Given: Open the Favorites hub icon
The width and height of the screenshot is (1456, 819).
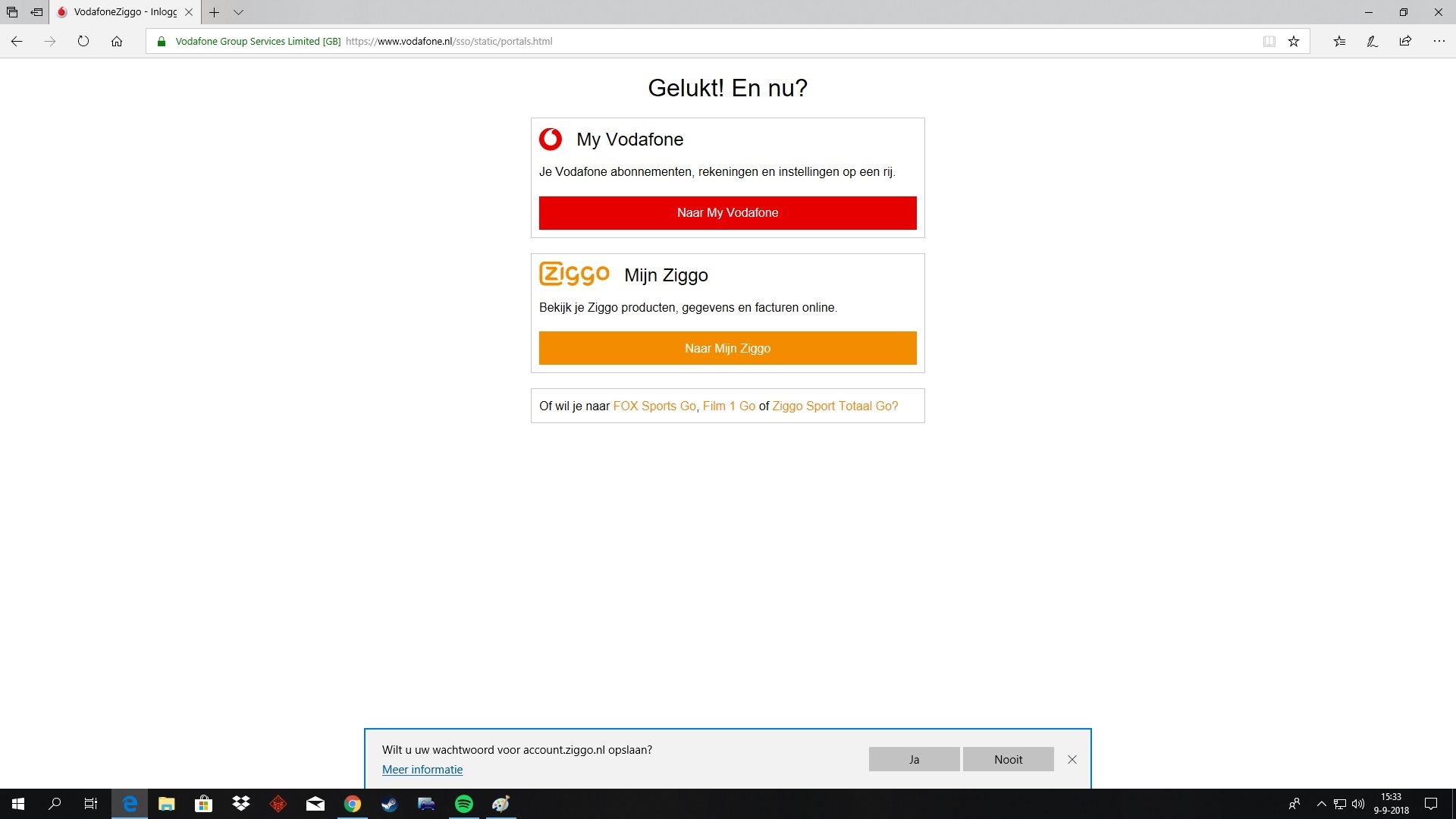Looking at the screenshot, I should pyautogui.click(x=1339, y=42).
